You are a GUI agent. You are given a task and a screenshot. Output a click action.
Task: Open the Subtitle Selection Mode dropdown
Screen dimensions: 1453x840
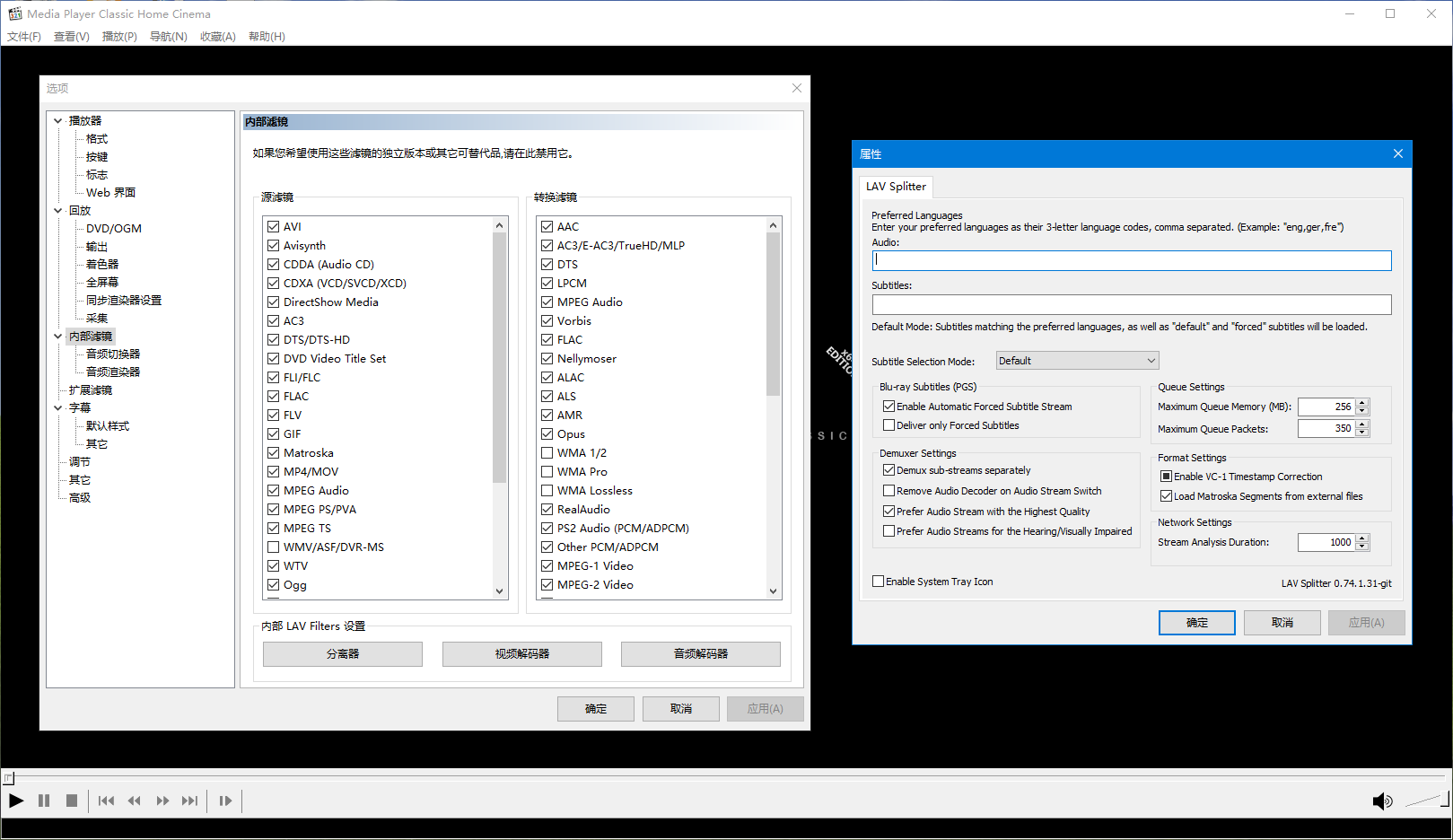(1077, 361)
